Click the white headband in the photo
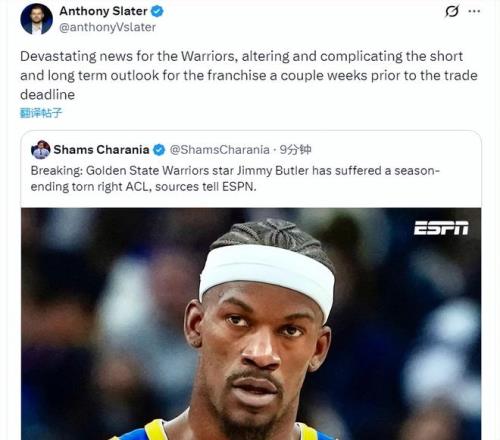 tap(267, 275)
